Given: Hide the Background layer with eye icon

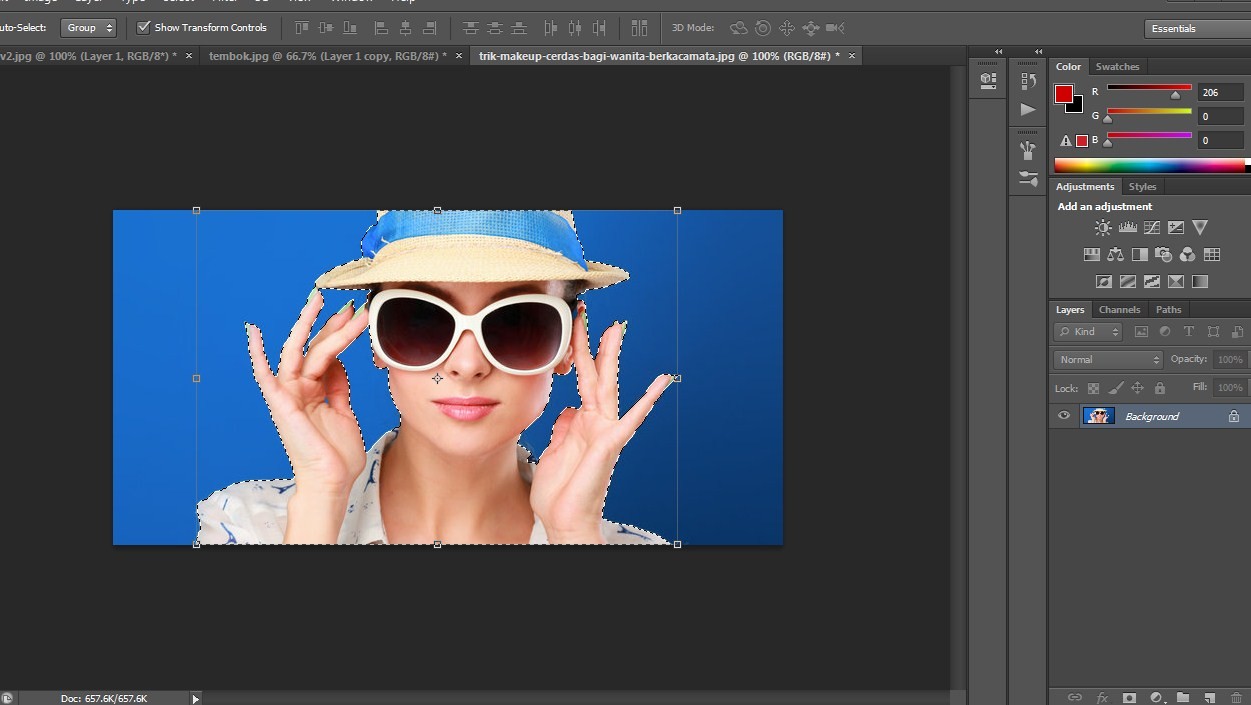Looking at the screenshot, I should [x=1064, y=416].
